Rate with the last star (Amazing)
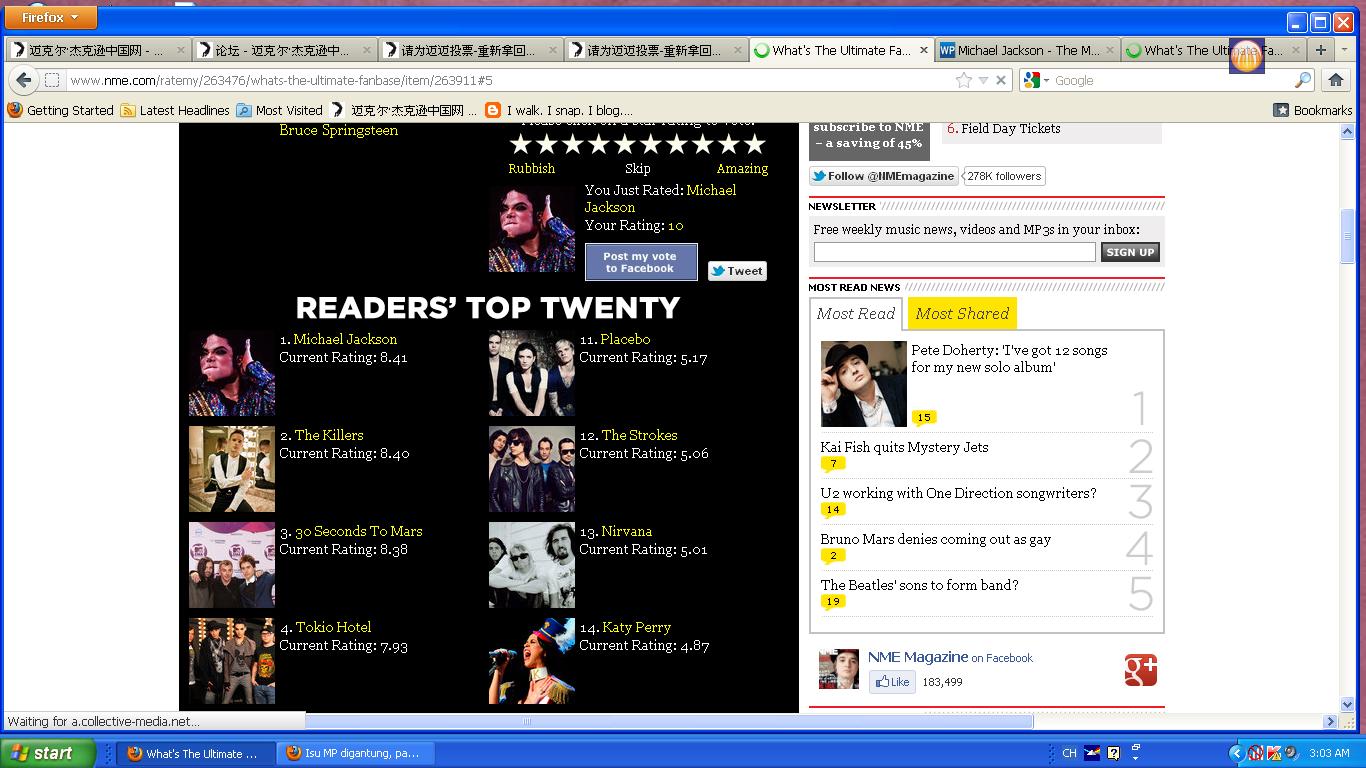The height and width of the screenshot is (768, 1366). click(x=755, y=145)
